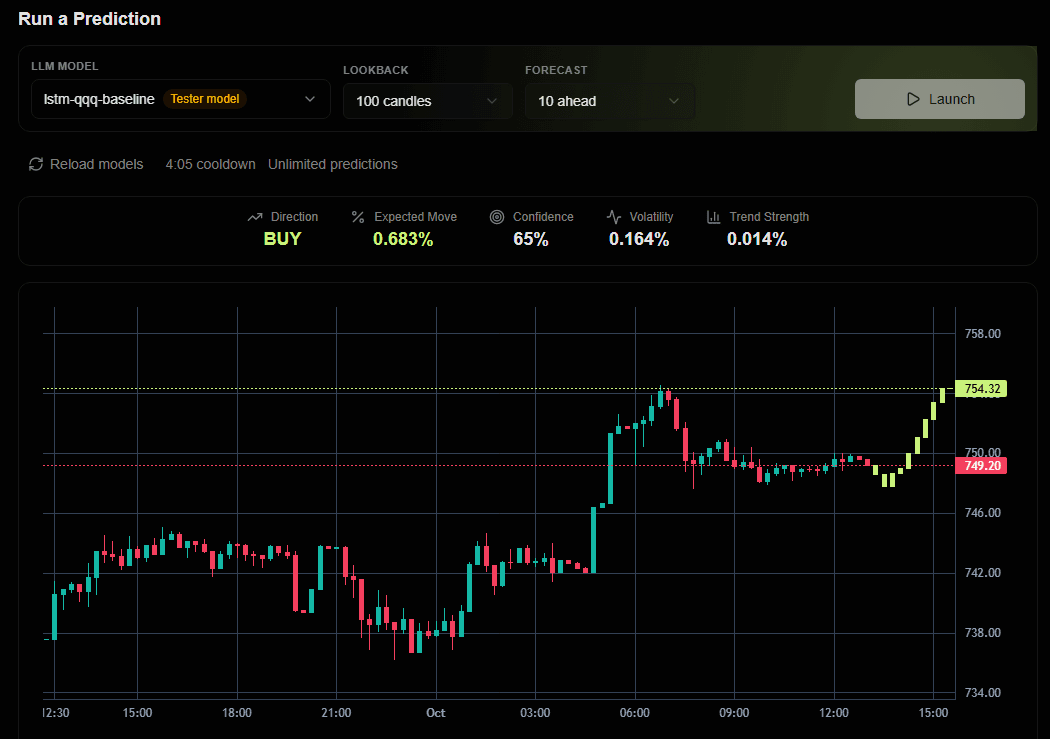Screen dimensions: 1050x739
Task: Click the 738.00 price axis label
Action: point(982,633)
